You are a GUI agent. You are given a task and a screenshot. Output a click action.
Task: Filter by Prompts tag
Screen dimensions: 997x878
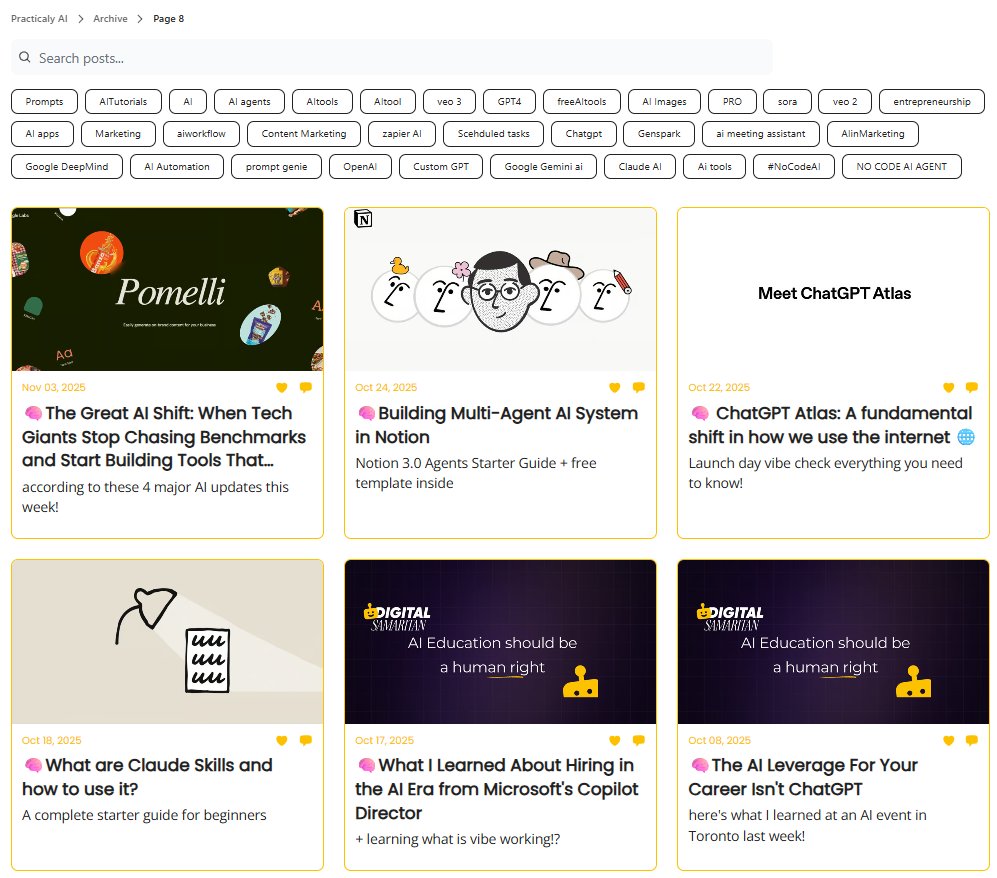pos(45,102)
